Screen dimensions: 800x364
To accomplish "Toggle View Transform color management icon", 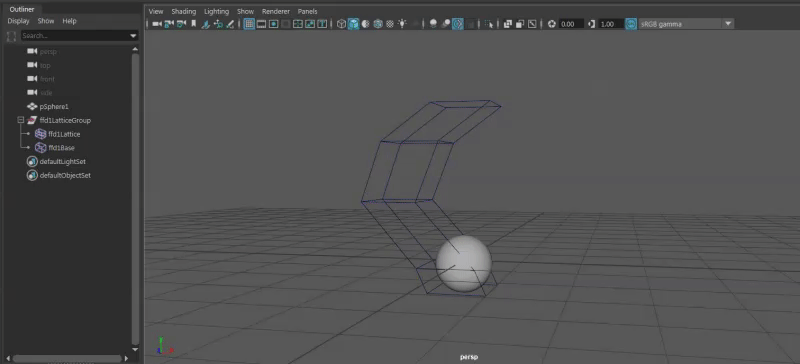I will (x=631, y=24).
